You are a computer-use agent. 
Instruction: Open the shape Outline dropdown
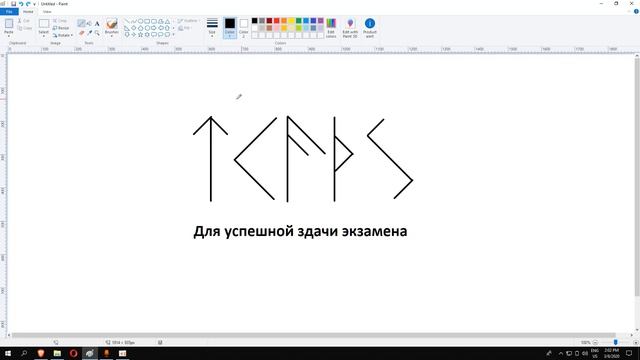click(189, 20)
